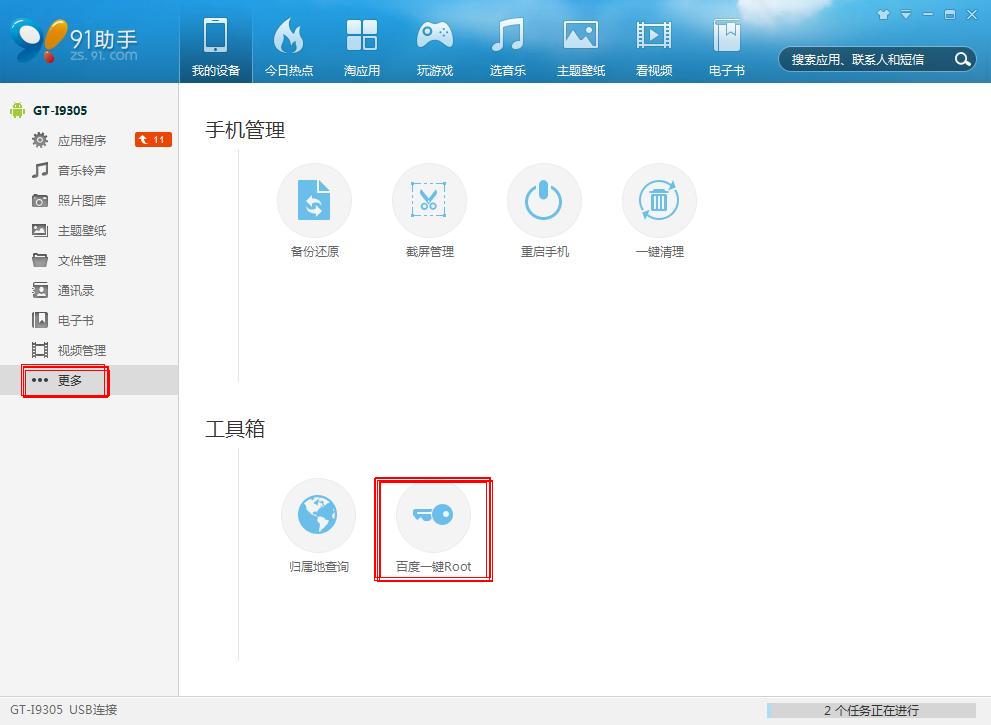Click the 11 updates badge
This screenshot has width=991, height=725.
(153, 140)
